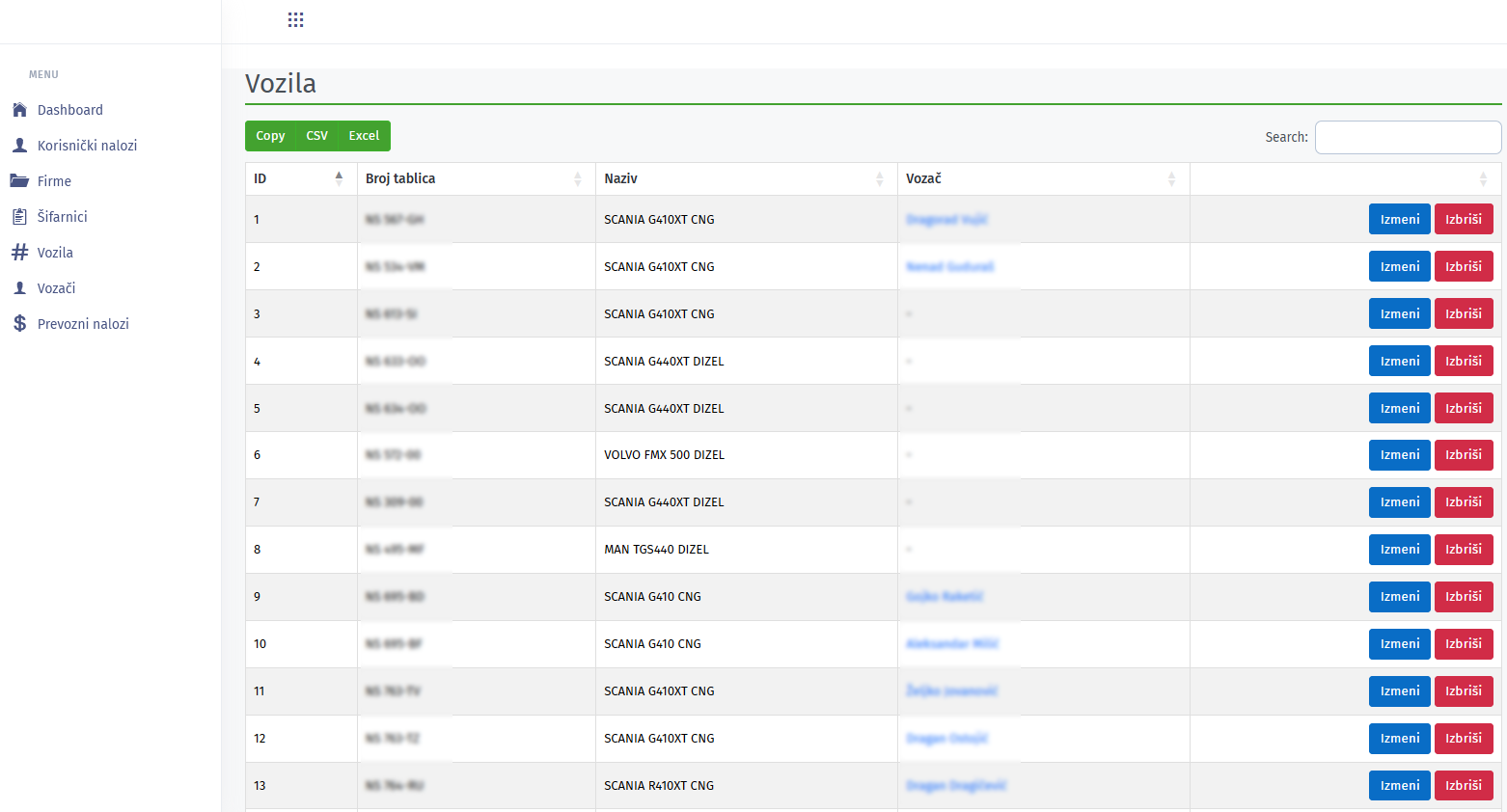Export table using the CSV button
This screenshot has width=1507, height=812.
pos(316,136)
